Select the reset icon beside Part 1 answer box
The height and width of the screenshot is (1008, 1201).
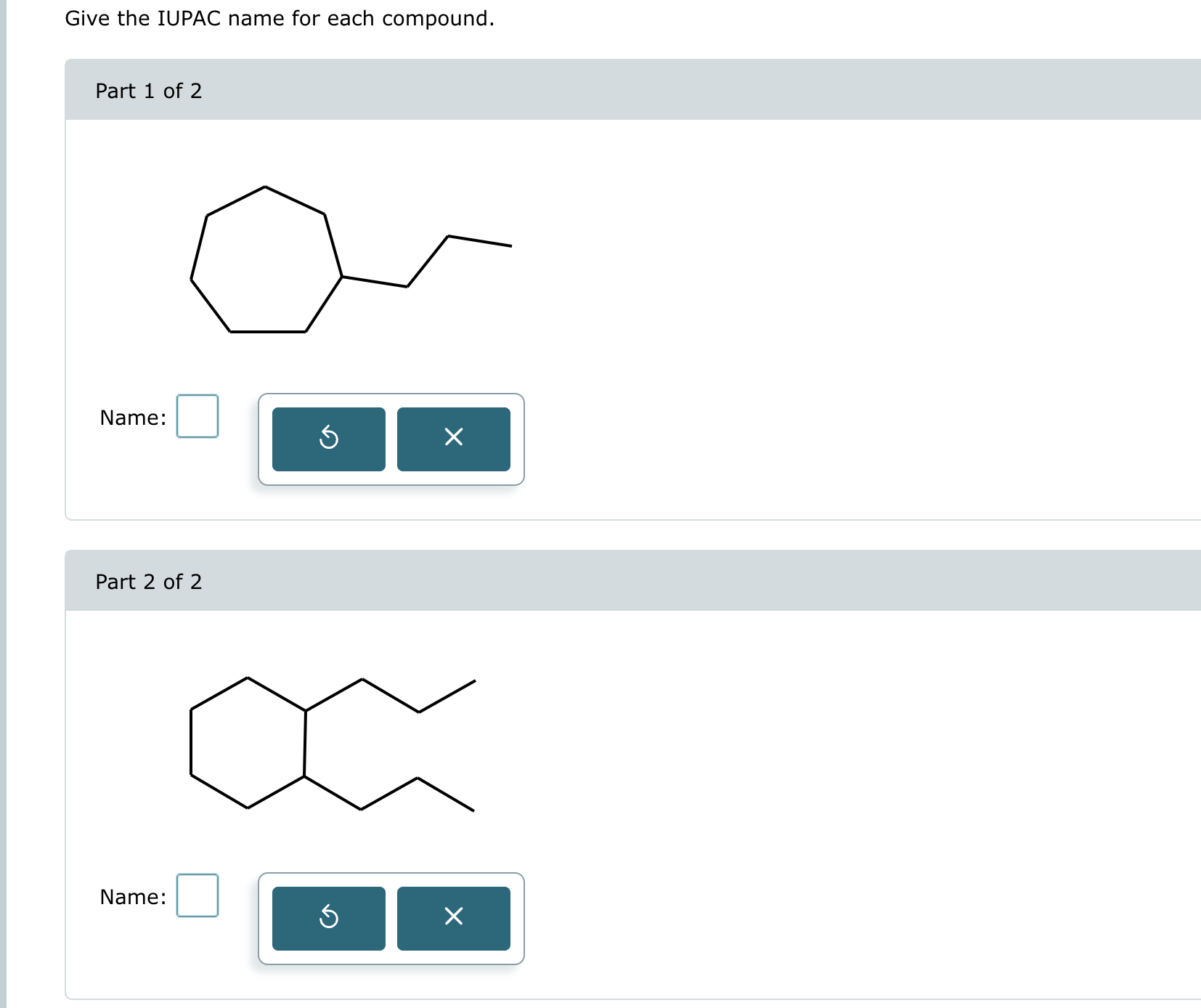point(327,439)
